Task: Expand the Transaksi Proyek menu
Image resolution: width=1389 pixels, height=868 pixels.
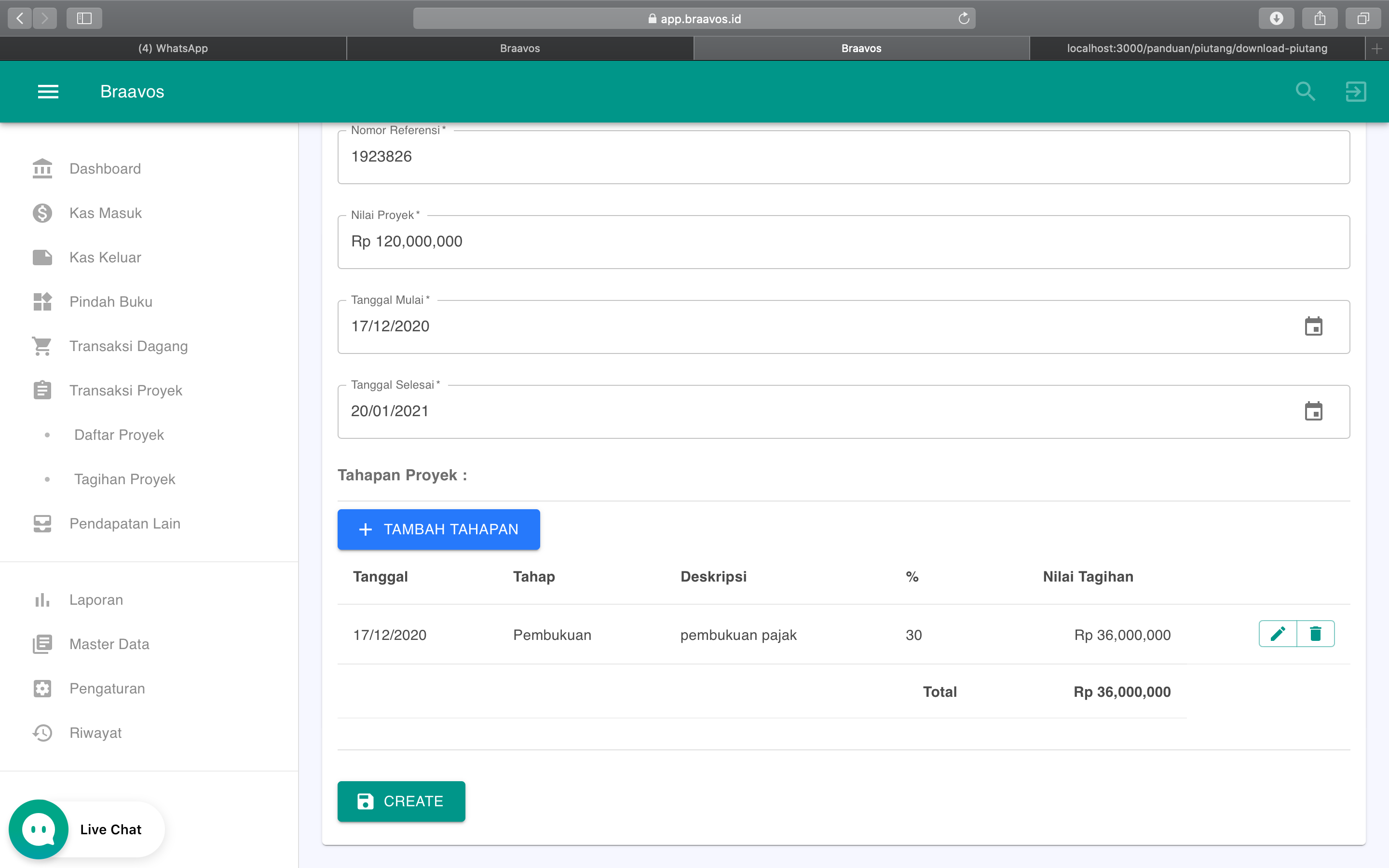Action: (126, 391)
